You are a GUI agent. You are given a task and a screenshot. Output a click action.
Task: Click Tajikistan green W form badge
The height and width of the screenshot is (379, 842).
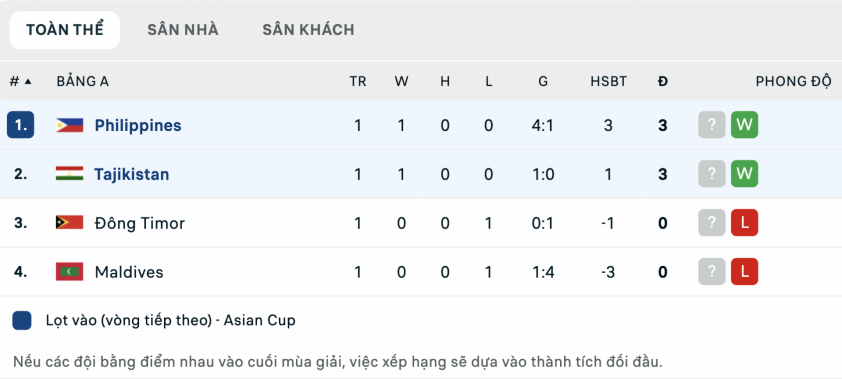pos(744,174)
